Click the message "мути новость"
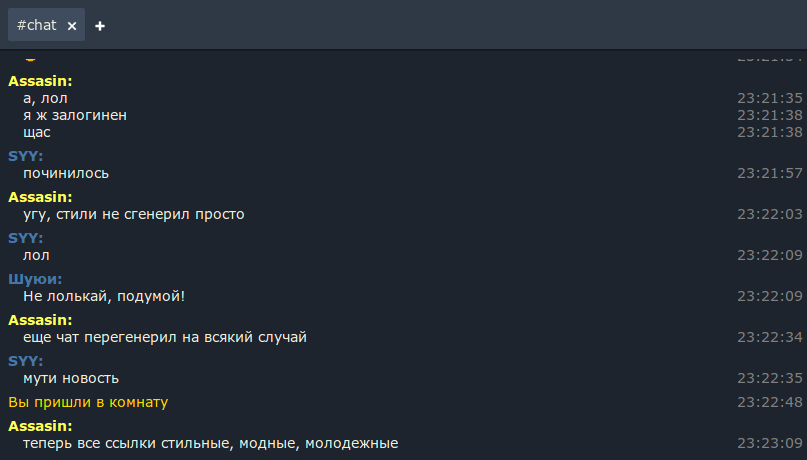The height and width of the screenshot is (460, 807). click(x=71, y=378)
